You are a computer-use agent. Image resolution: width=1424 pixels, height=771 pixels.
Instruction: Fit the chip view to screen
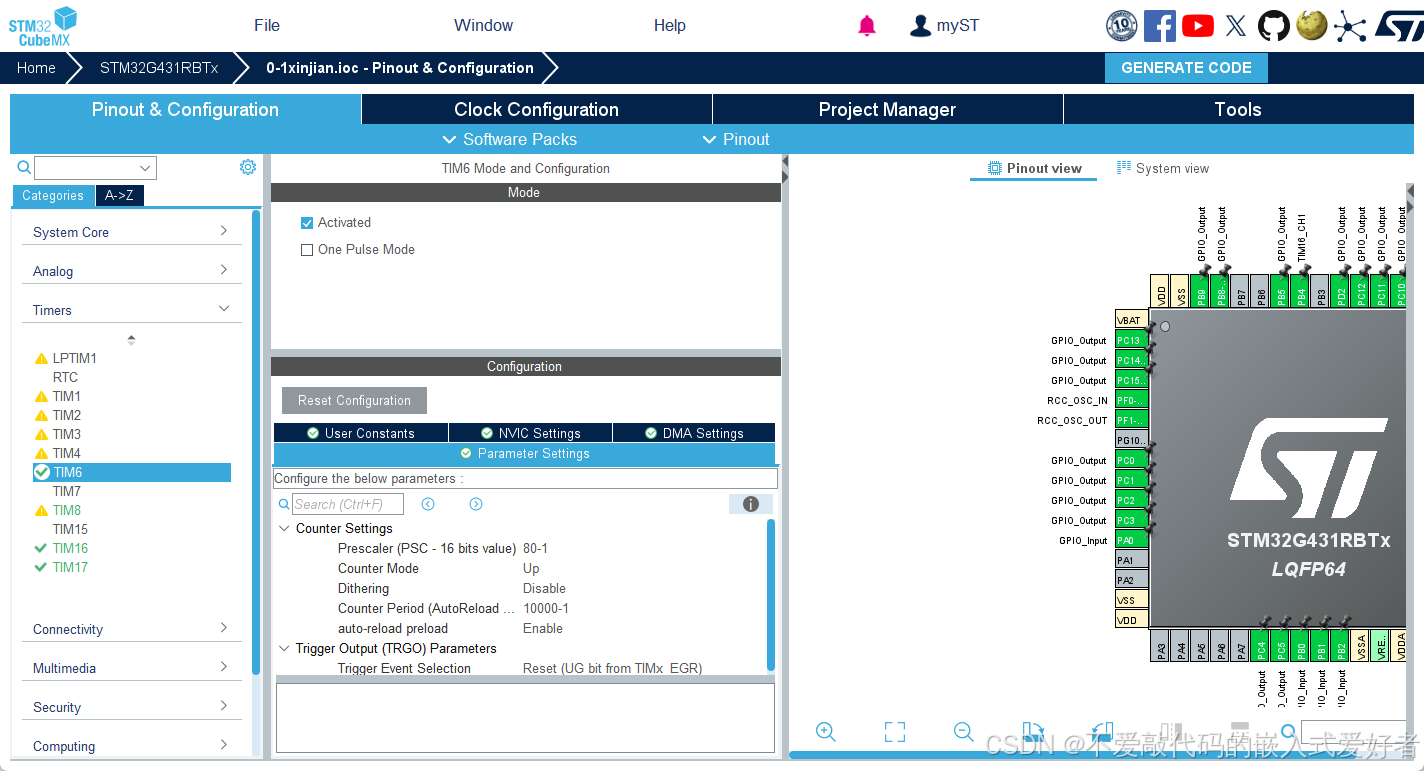(x=895, y=732)
